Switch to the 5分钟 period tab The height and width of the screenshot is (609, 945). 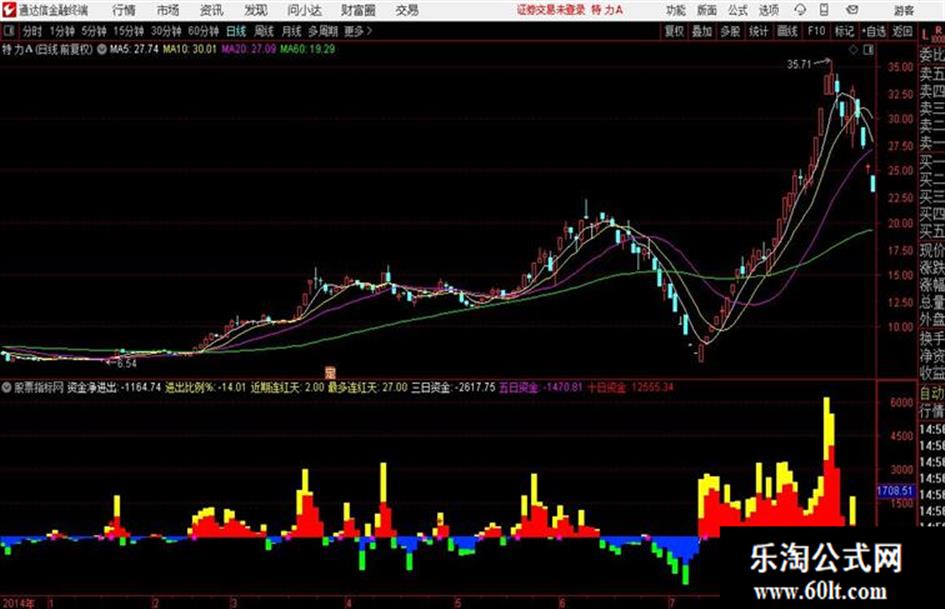pyautogui.click(x=94, y=31)
